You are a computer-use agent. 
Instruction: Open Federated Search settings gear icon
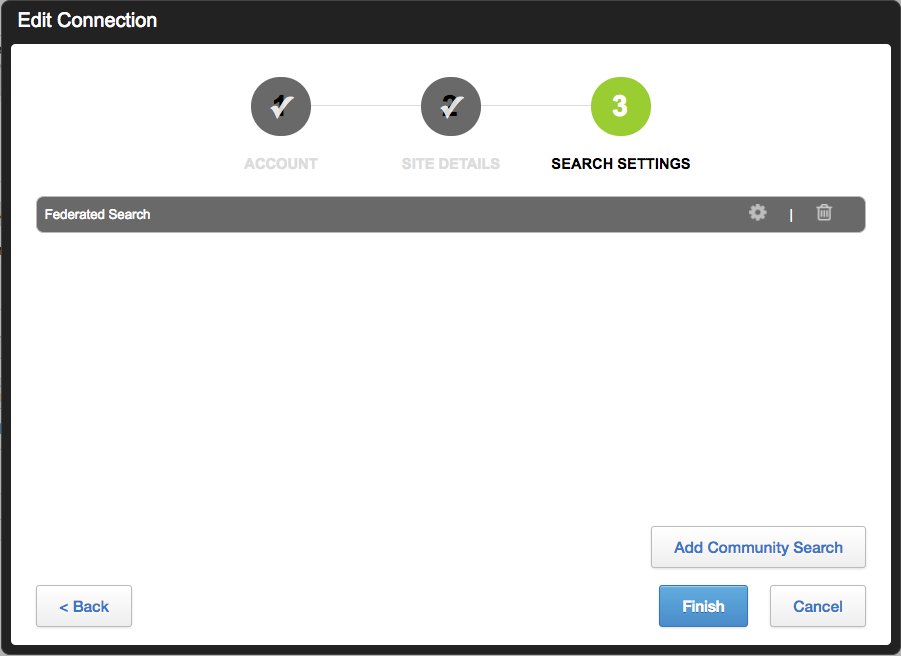(757, 213)
